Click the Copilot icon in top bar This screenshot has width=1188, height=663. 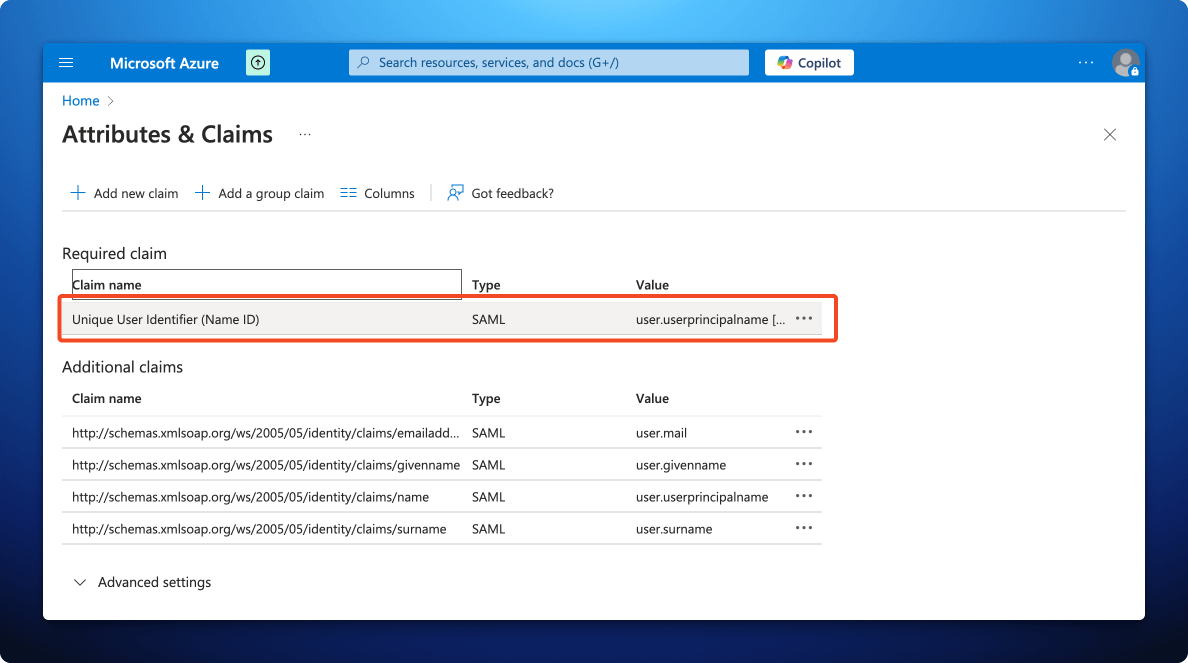point(783,62)
